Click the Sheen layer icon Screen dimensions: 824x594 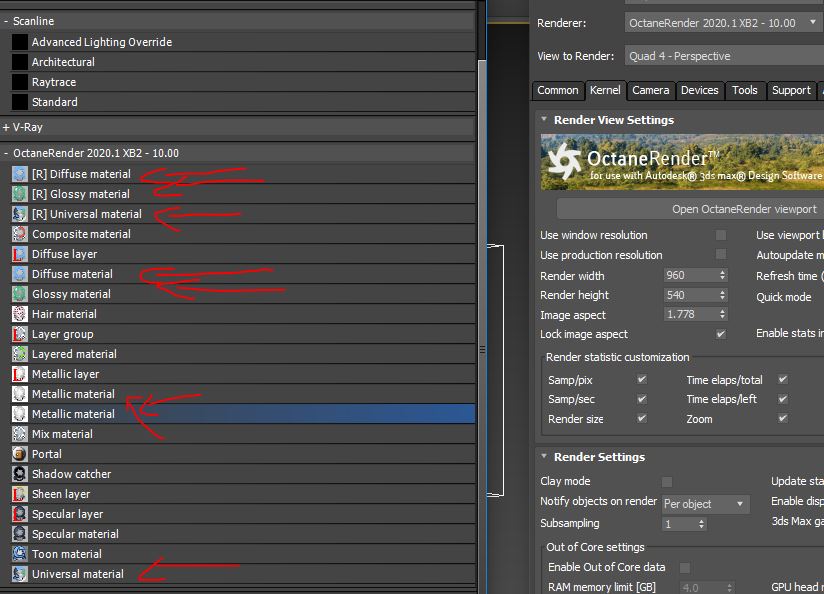coord(19,494)
